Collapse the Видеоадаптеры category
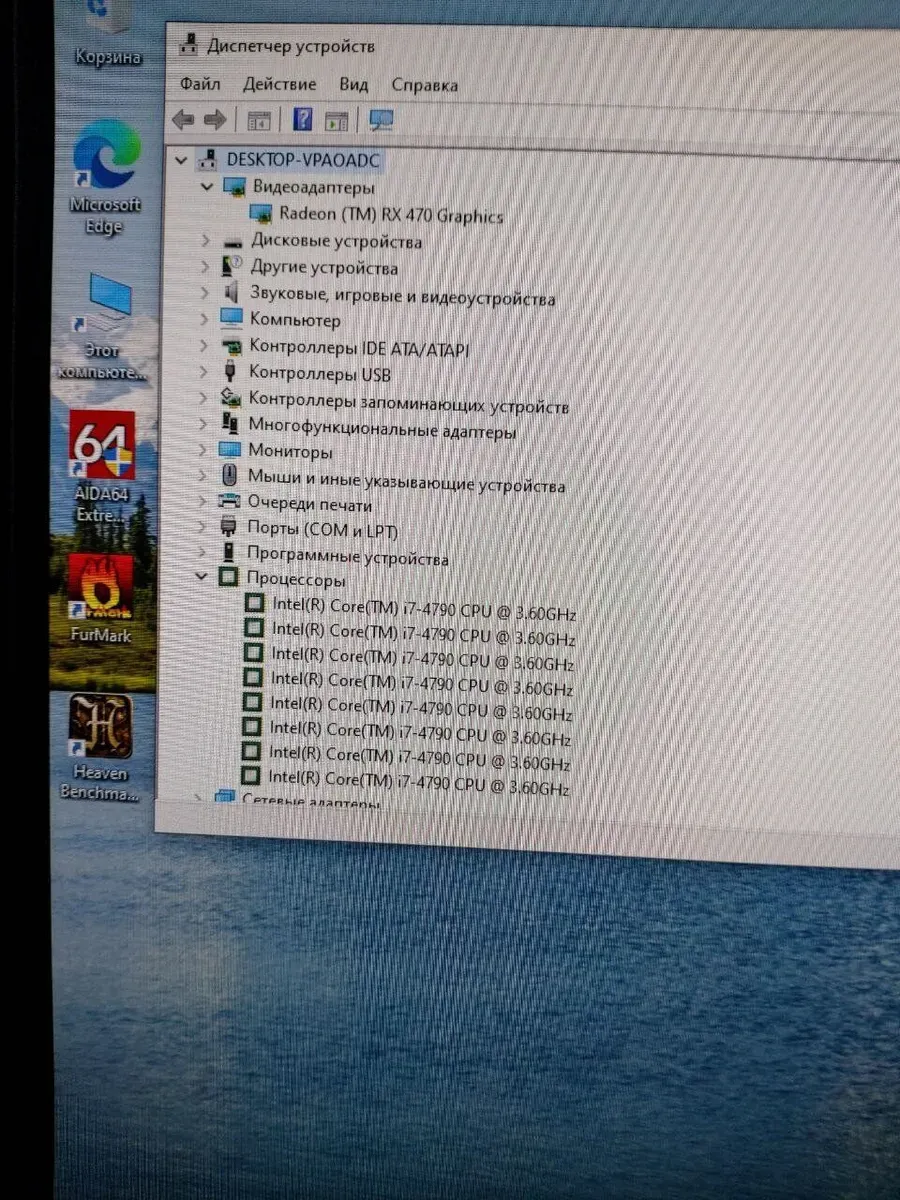The width and height of the screenshot is (900, 1200). coord(206,187)
